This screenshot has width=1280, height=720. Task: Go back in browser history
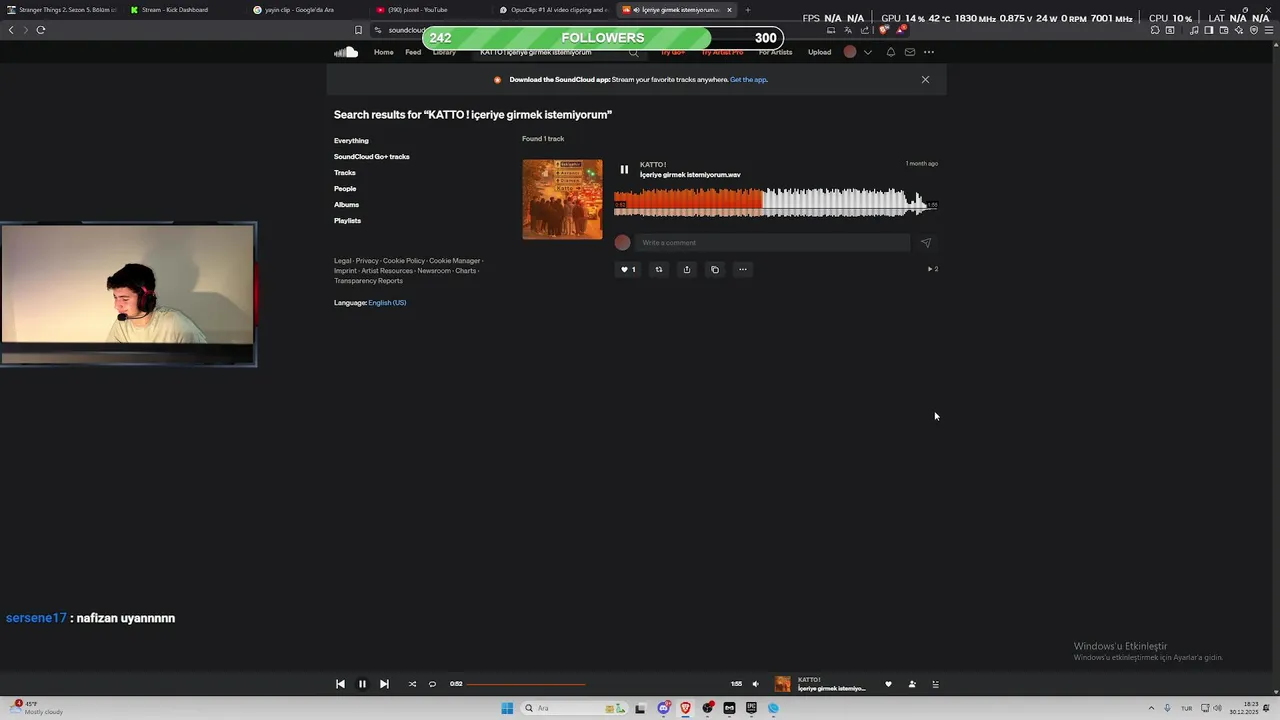(x=11, y=30)
